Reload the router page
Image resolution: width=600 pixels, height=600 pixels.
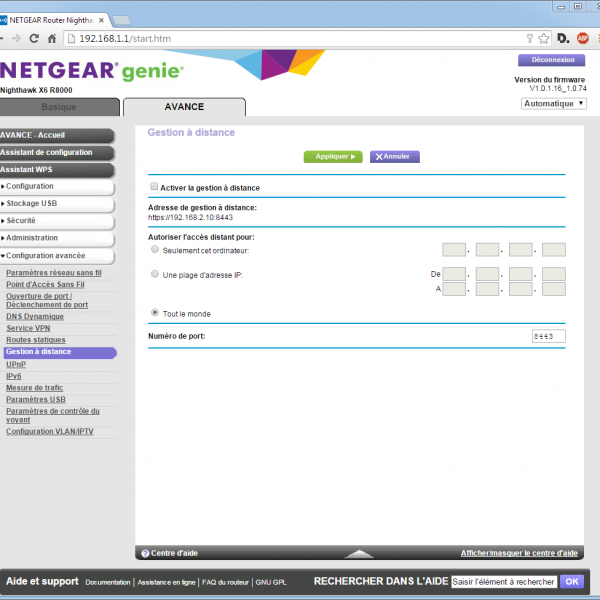coord(34,38)
